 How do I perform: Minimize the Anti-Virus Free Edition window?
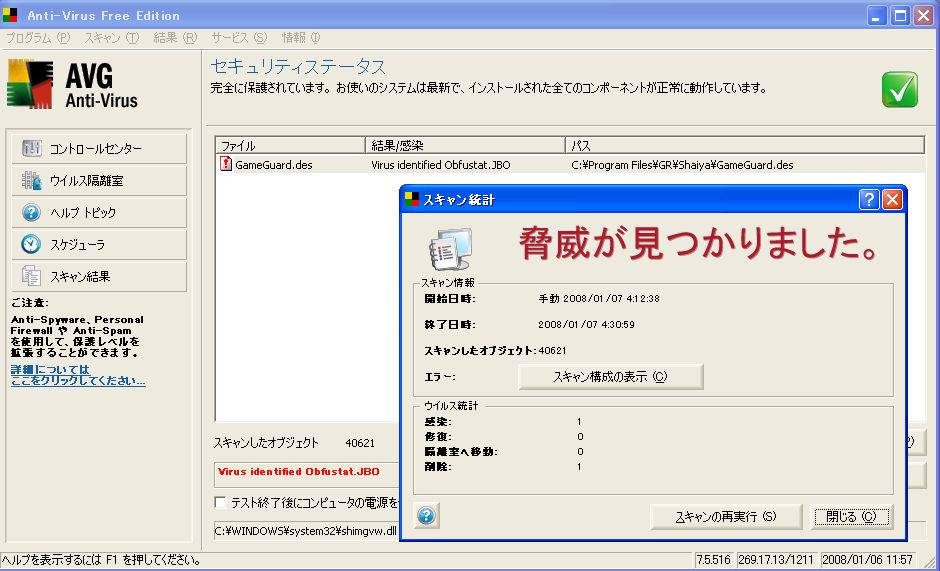point(878,16)
